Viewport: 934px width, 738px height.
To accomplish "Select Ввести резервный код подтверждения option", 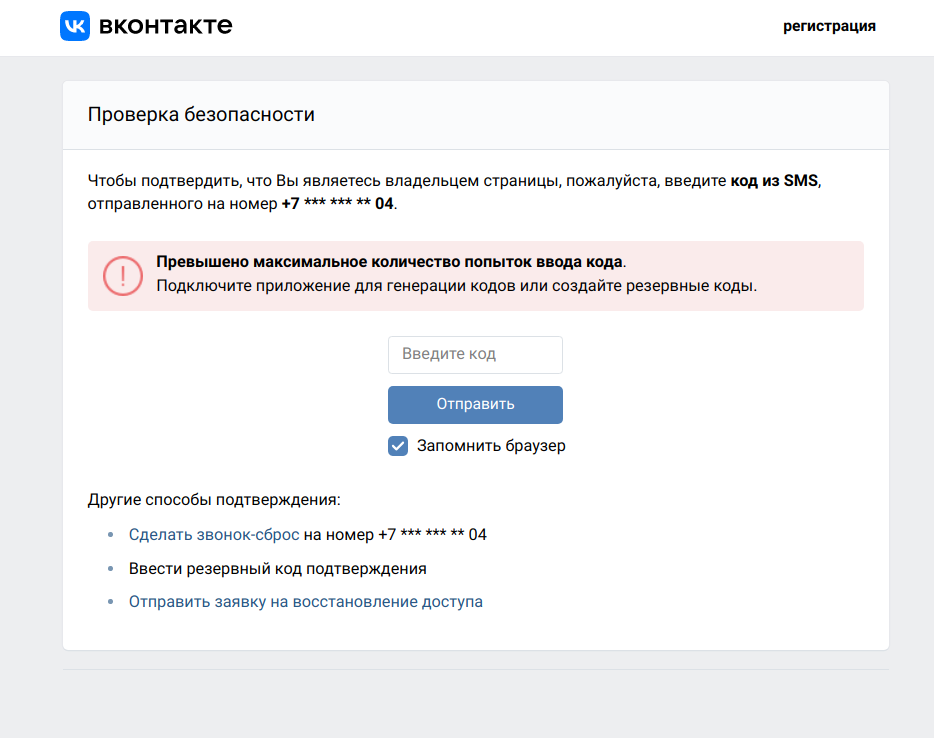I will tap(278, 569).
